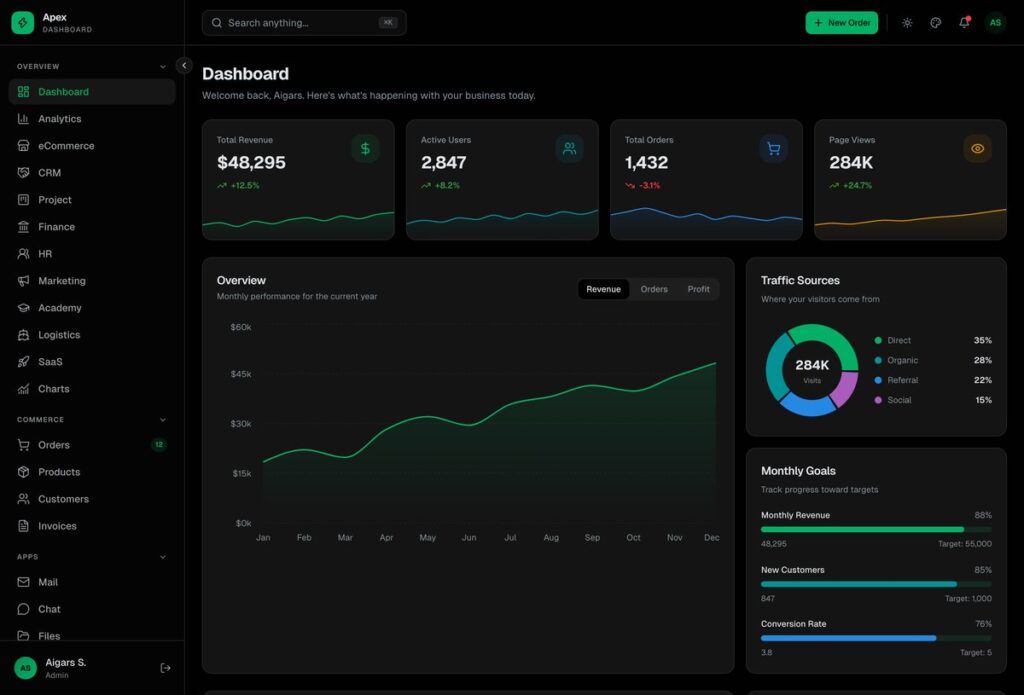Viewport: 1024px width, 695px height.
Task: Focus the Search anything field
Action: [x=304, y=23]
